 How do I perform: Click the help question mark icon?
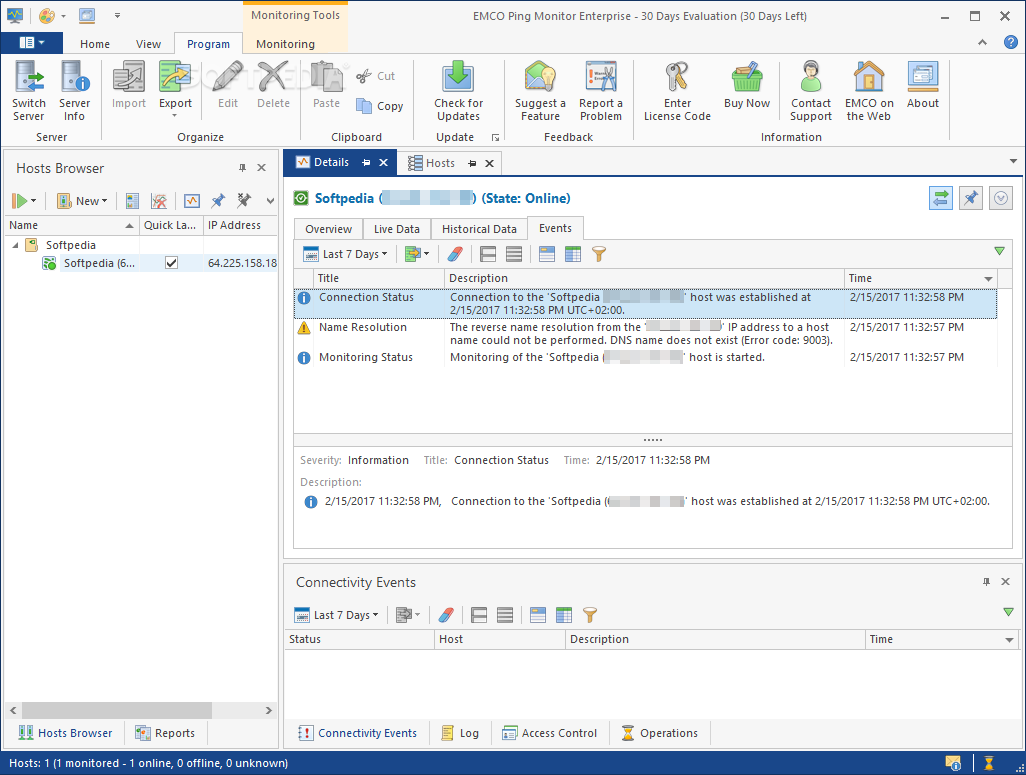pyautogui.click(x=1010, y=43)
